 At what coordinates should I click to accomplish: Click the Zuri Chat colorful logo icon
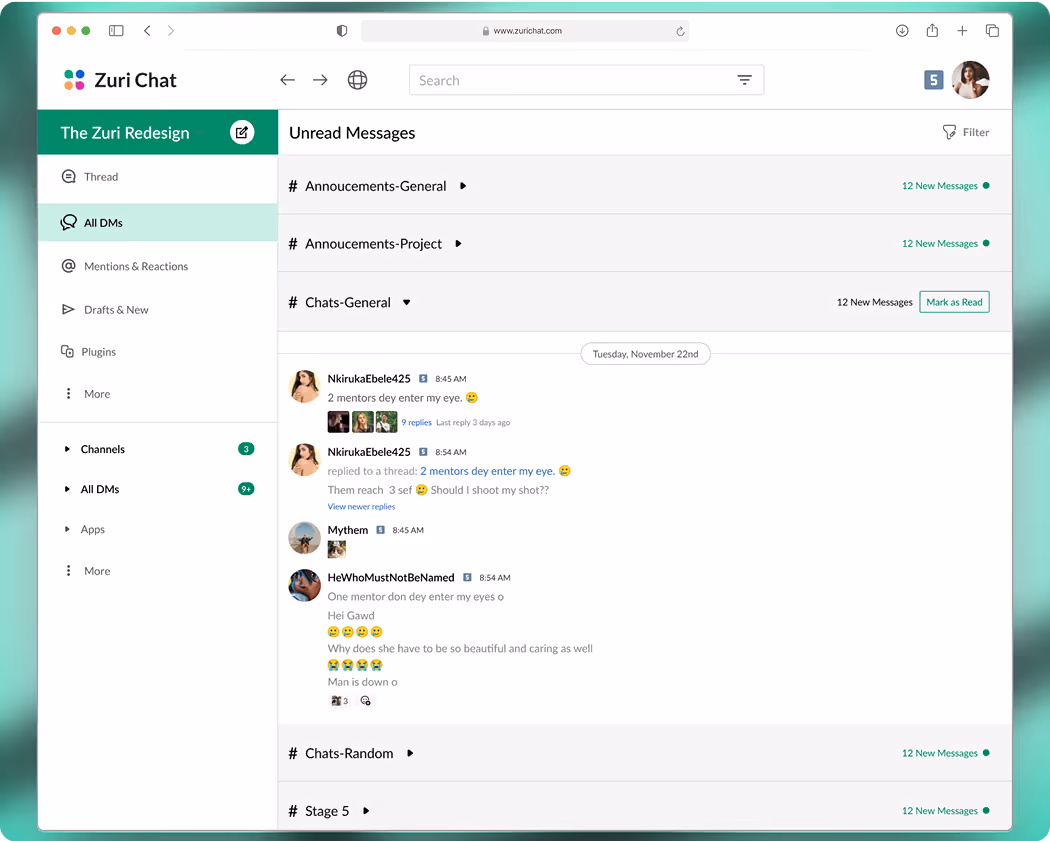(74, 80)
